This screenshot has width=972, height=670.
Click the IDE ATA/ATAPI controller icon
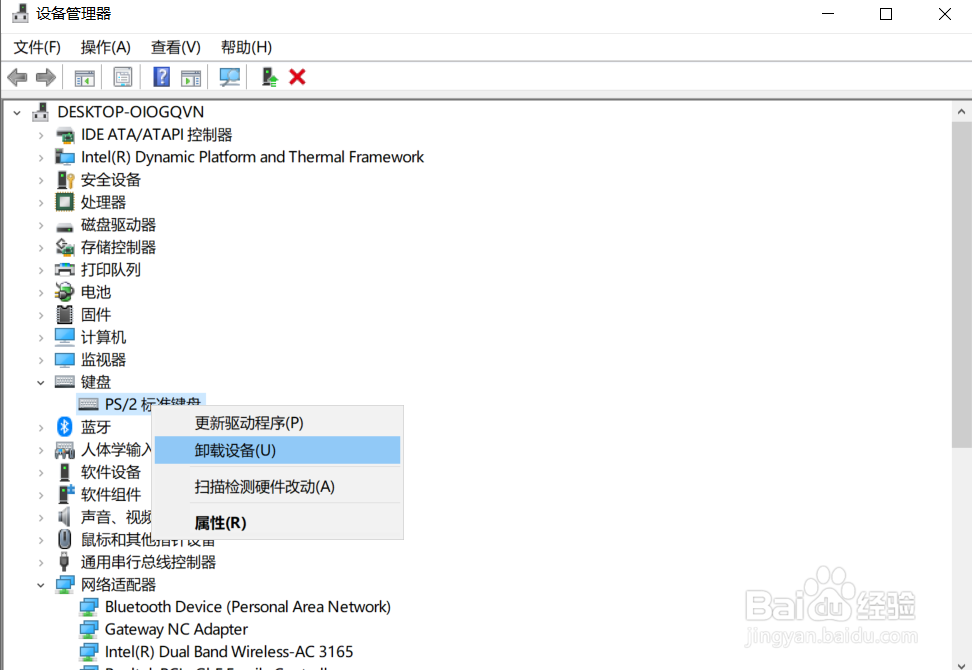tap(64, 134)
